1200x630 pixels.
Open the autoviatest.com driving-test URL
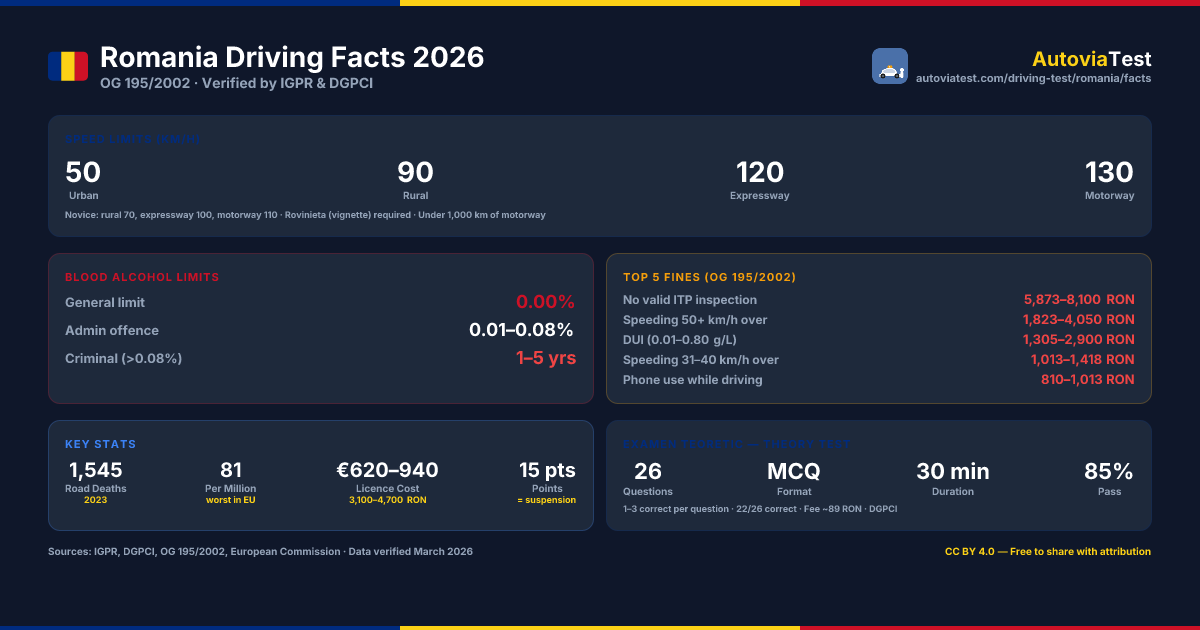tap(1034, 78)
